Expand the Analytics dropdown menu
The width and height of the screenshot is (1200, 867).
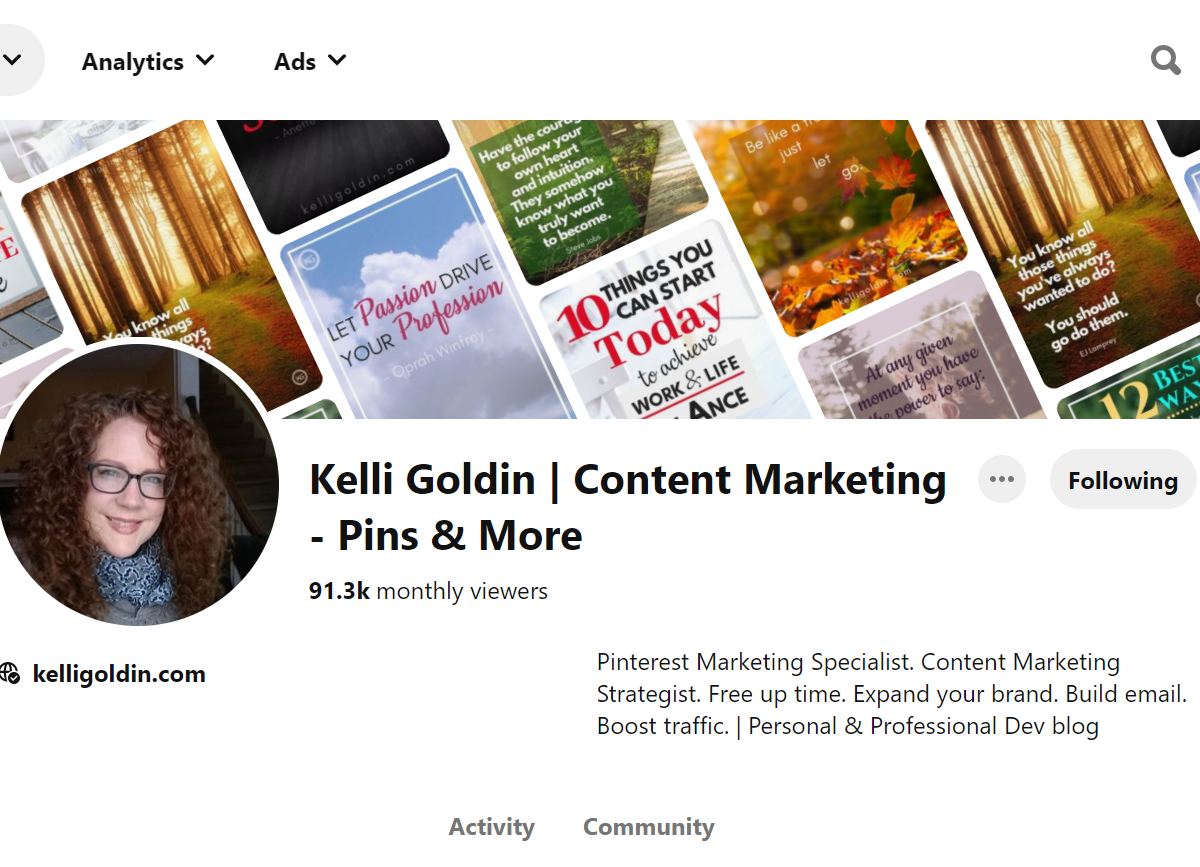(x=148, y=61)
